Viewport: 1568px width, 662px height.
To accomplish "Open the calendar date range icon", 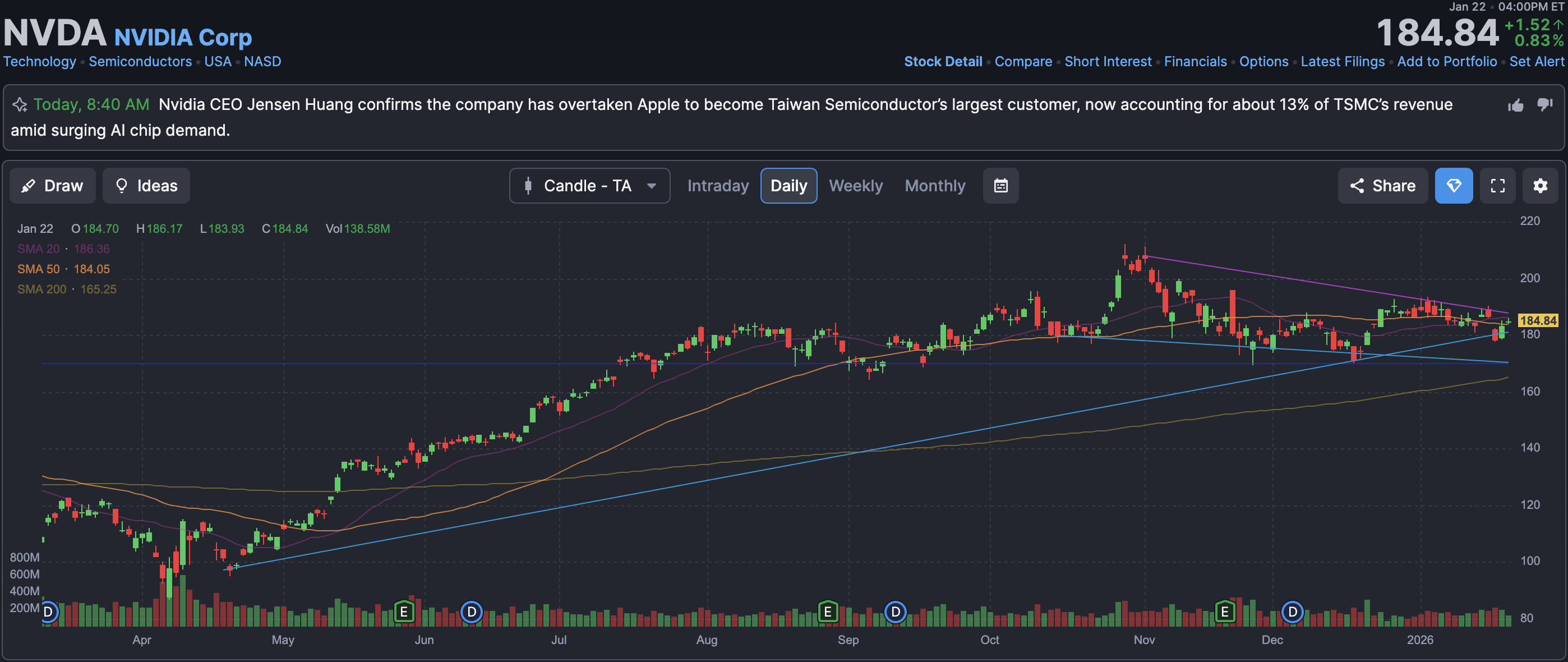I will pyautogui.click(x=1000, y=186).
